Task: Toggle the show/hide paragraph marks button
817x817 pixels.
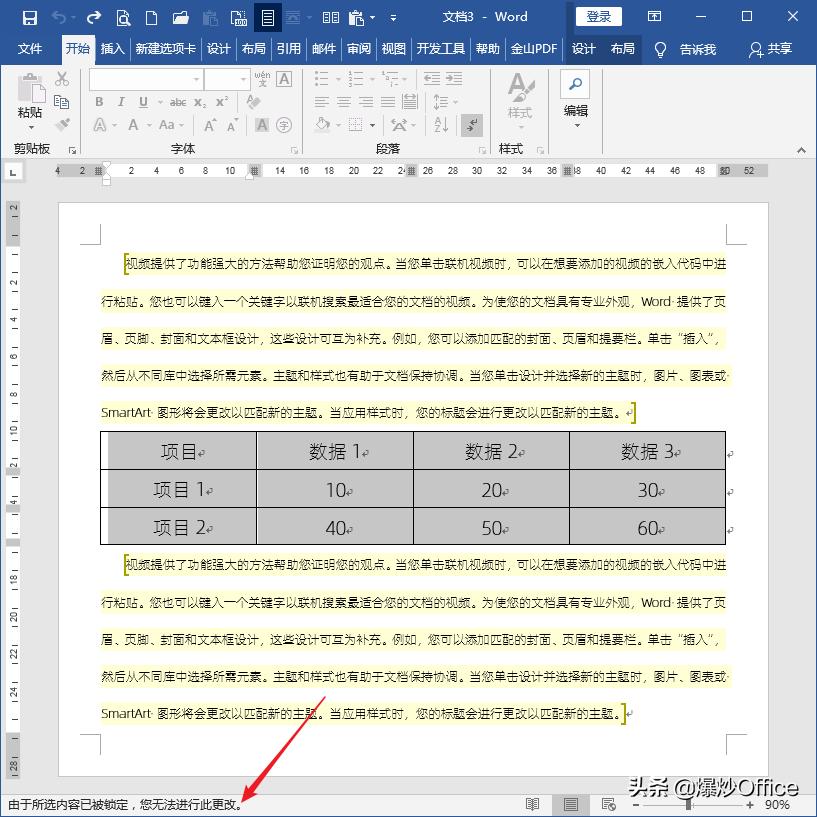Action: [472, 125]
